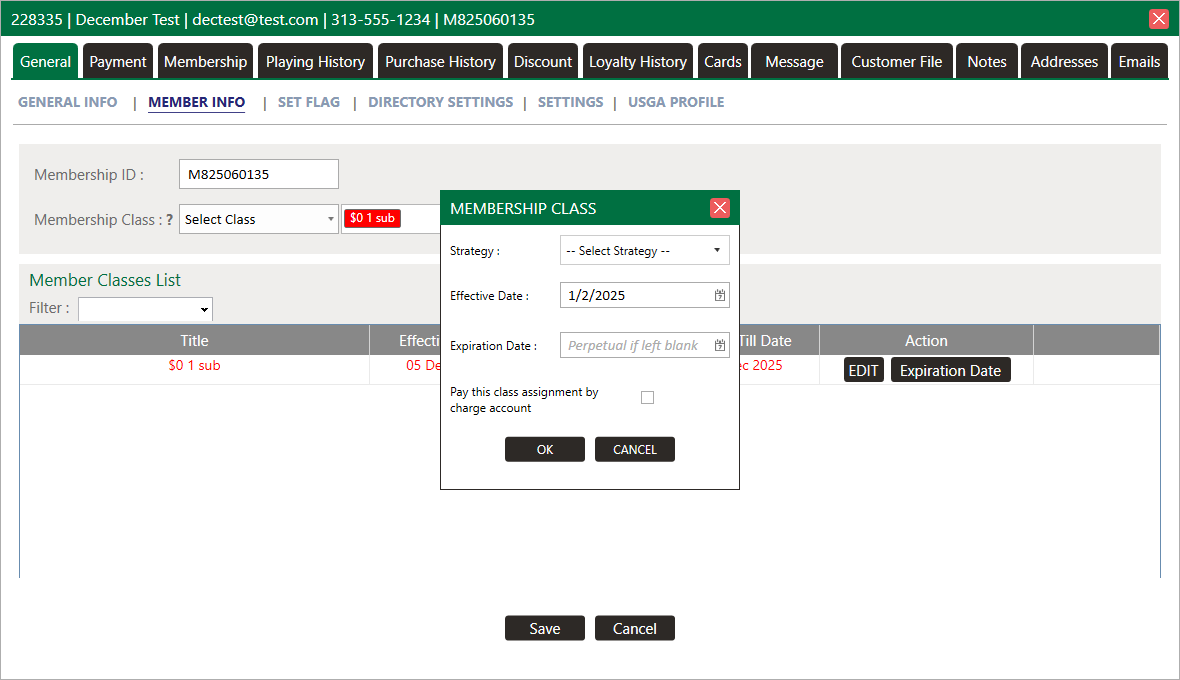The image size is (1180, 680).
Task: Open the Select Class dropdown
Action: point(258,220)
